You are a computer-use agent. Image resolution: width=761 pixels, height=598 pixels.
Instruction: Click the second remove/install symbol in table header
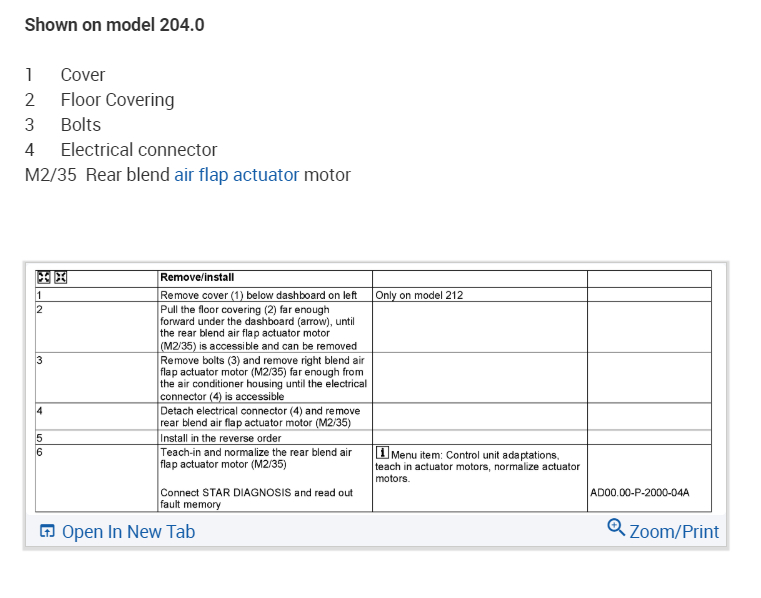60,277
